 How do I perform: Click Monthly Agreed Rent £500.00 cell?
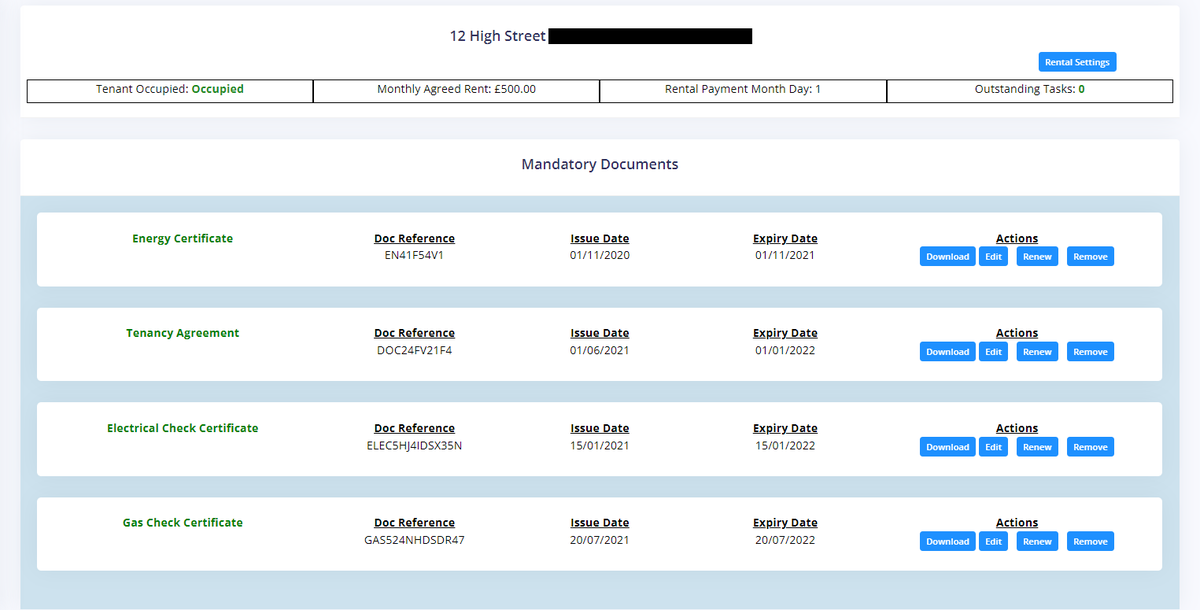pyautogui.click(x=456, y=90)
